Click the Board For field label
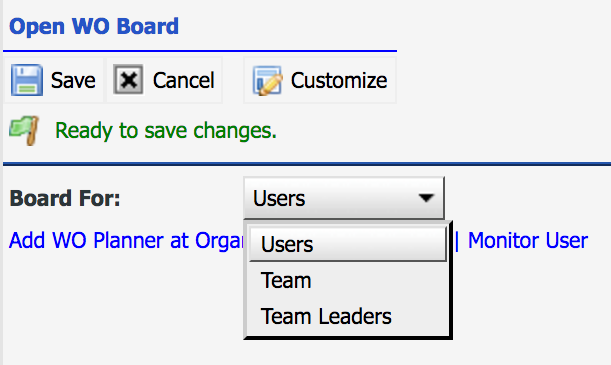Screen dimensions: 611x365 tap(65, 198)
